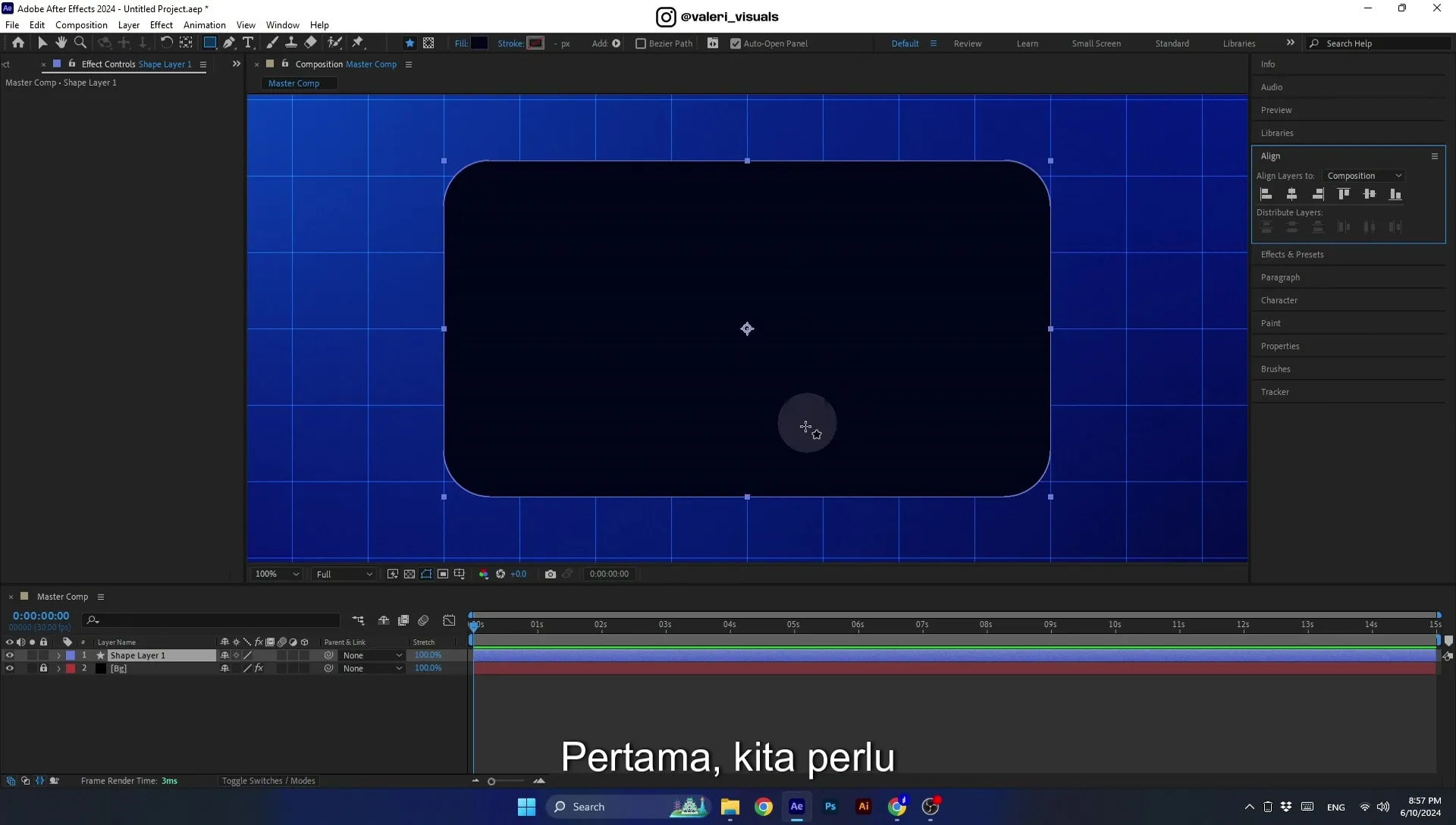Take snapshot with camera icon
1456x825 pixels.
click(x=551, y=574)
